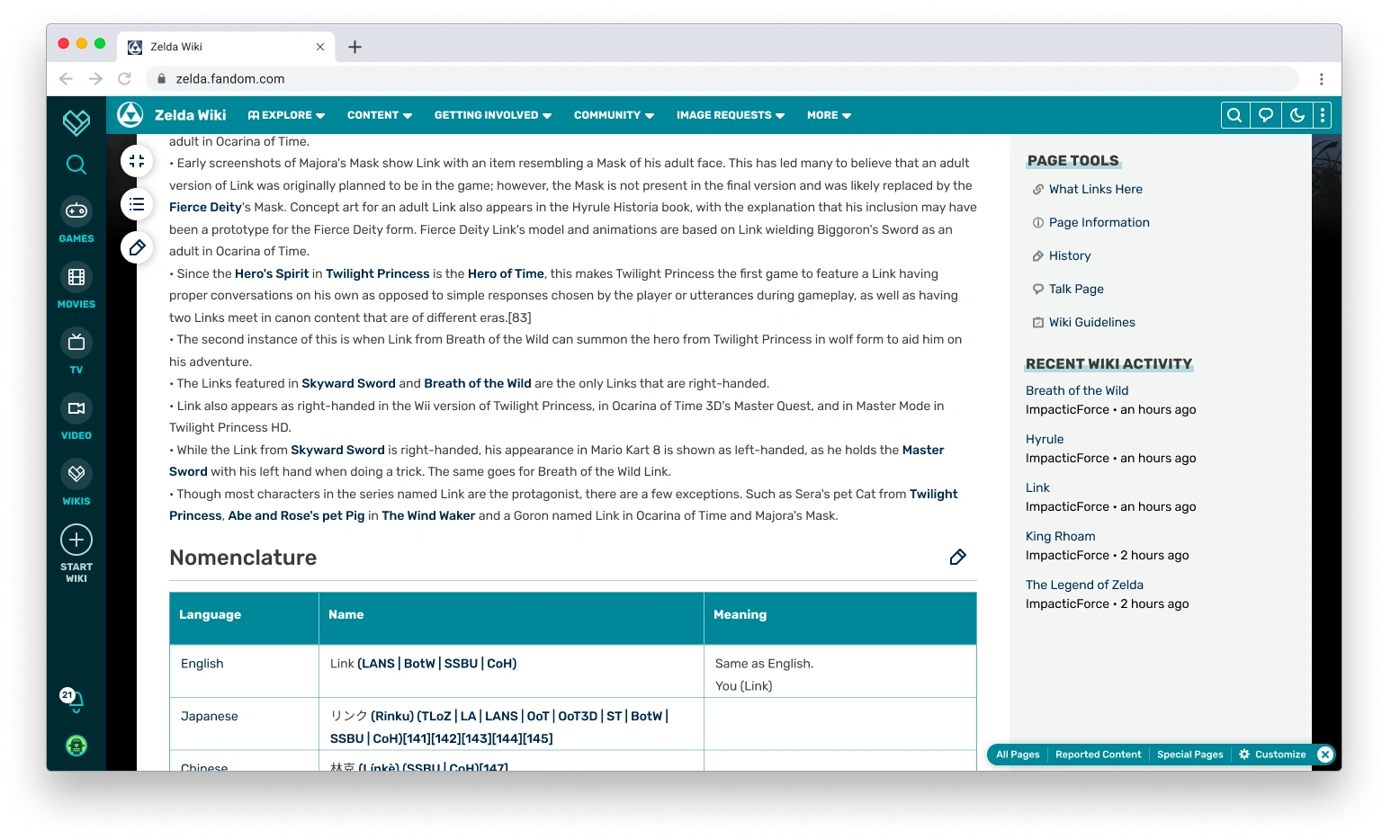This screenshot has width=1400, height=840.
Task: Open the Talk Page link
Action: tap(1076, 289)
